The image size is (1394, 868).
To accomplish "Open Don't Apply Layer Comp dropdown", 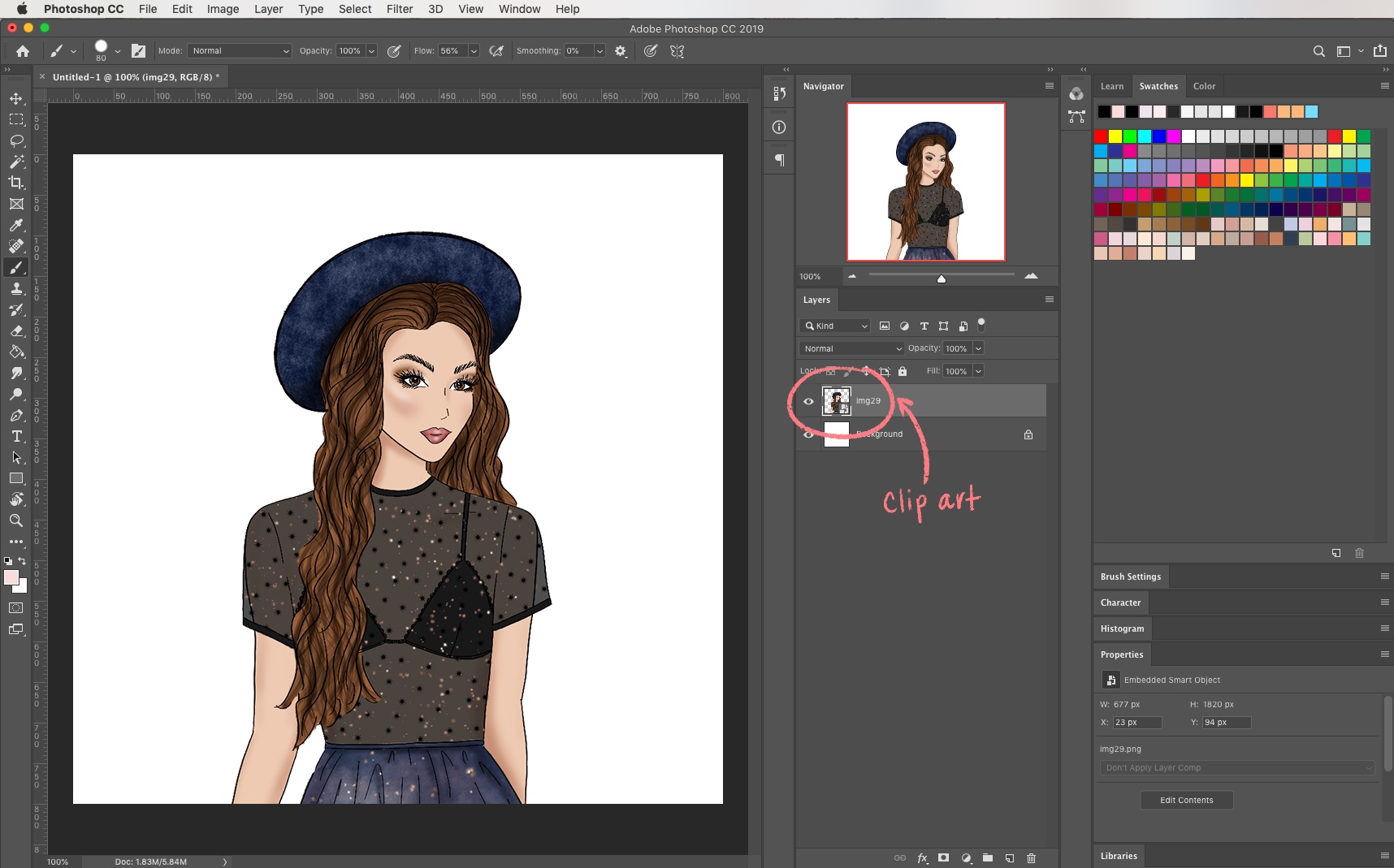I will (1237, 768).
